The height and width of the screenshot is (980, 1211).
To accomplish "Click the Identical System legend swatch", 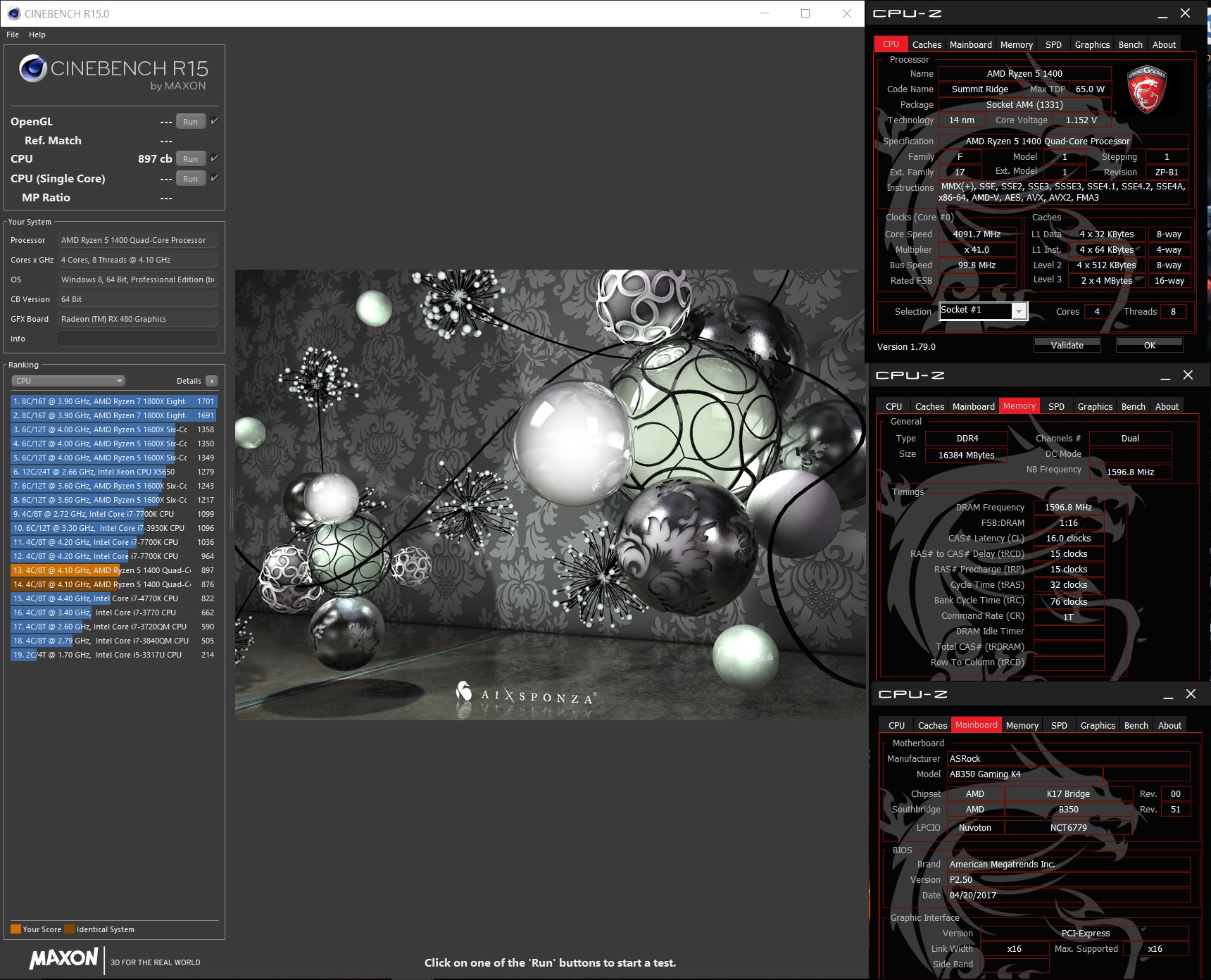I will [69, 929].
